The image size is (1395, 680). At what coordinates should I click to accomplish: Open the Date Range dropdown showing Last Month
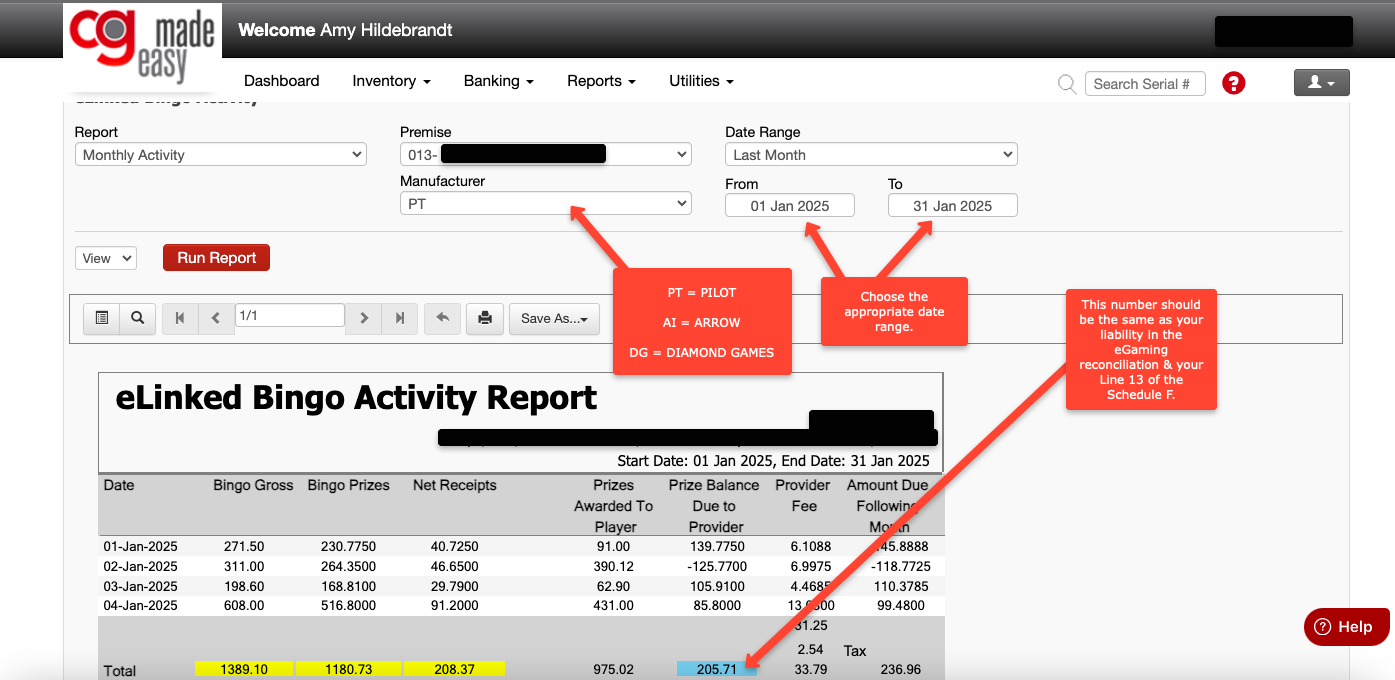(x=871, y=155)
